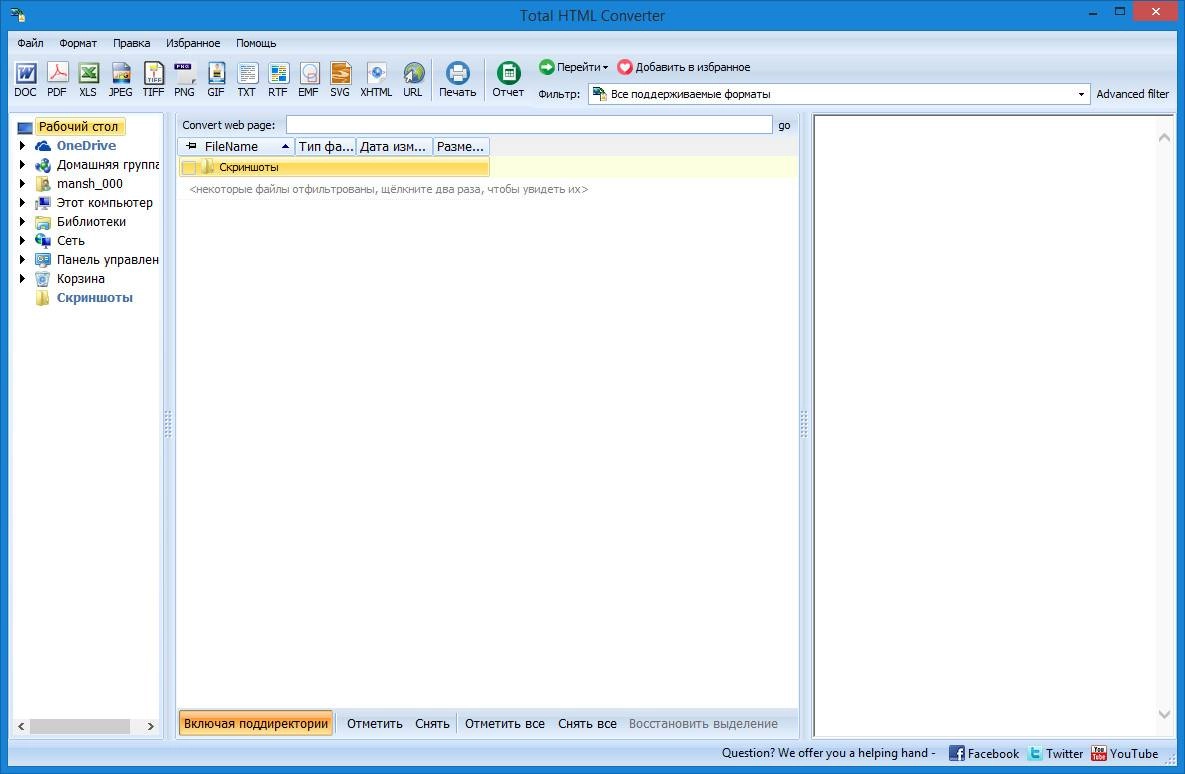The height and width of the screenshot is (774, 1185).
Task: Open the Файл menu
Action: click(30, 43)
